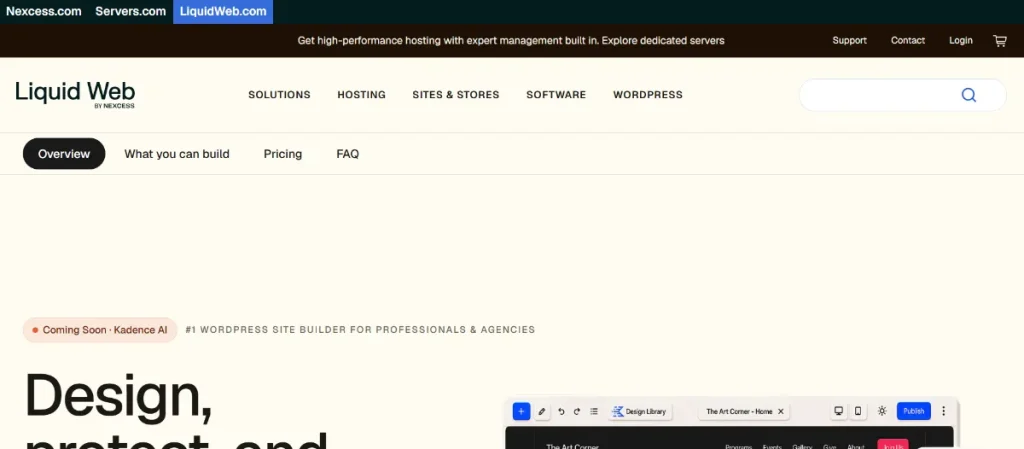1024x449 pixels.
Task: Select the Overview tab
Action: click(64, 154)
